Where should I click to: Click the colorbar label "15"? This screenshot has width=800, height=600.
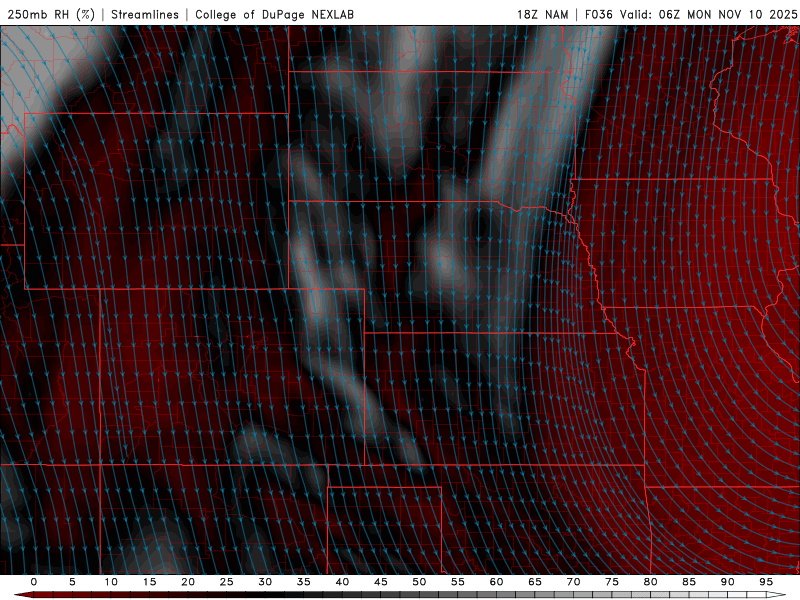coord(149,582)
